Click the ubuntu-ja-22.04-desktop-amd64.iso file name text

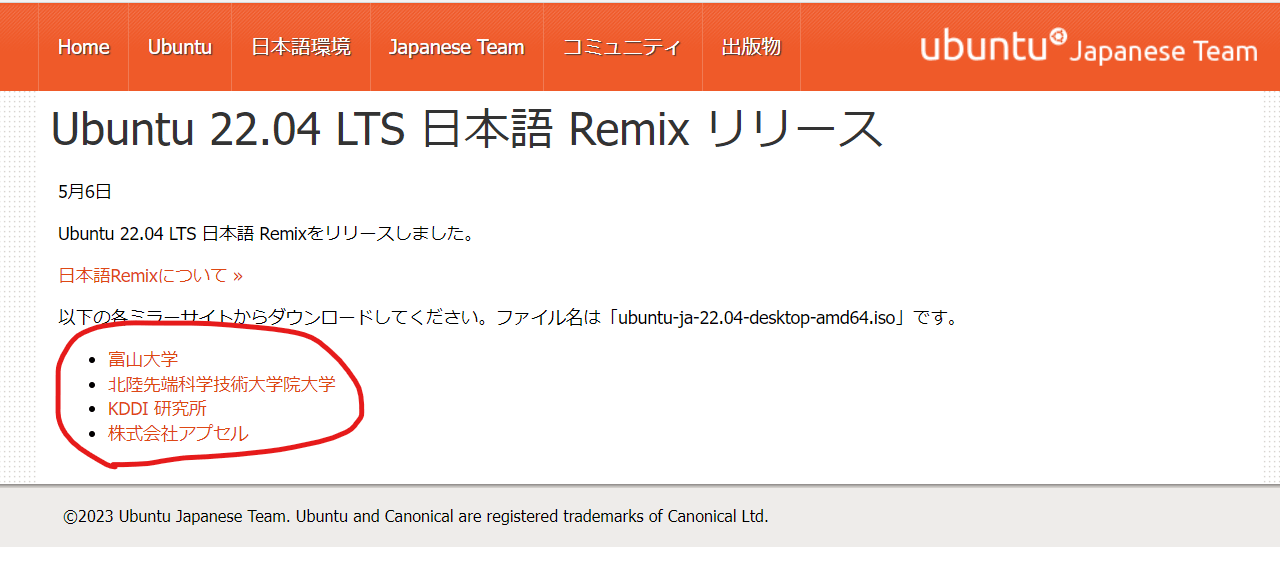point(757,318)
